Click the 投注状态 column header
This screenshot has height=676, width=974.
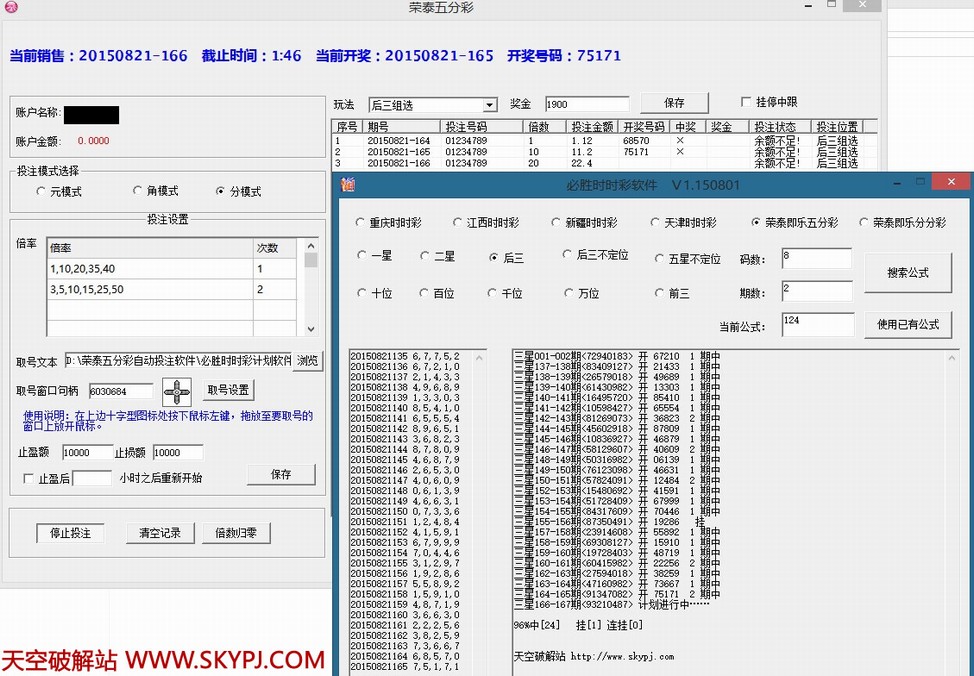(x=777, y=127)
